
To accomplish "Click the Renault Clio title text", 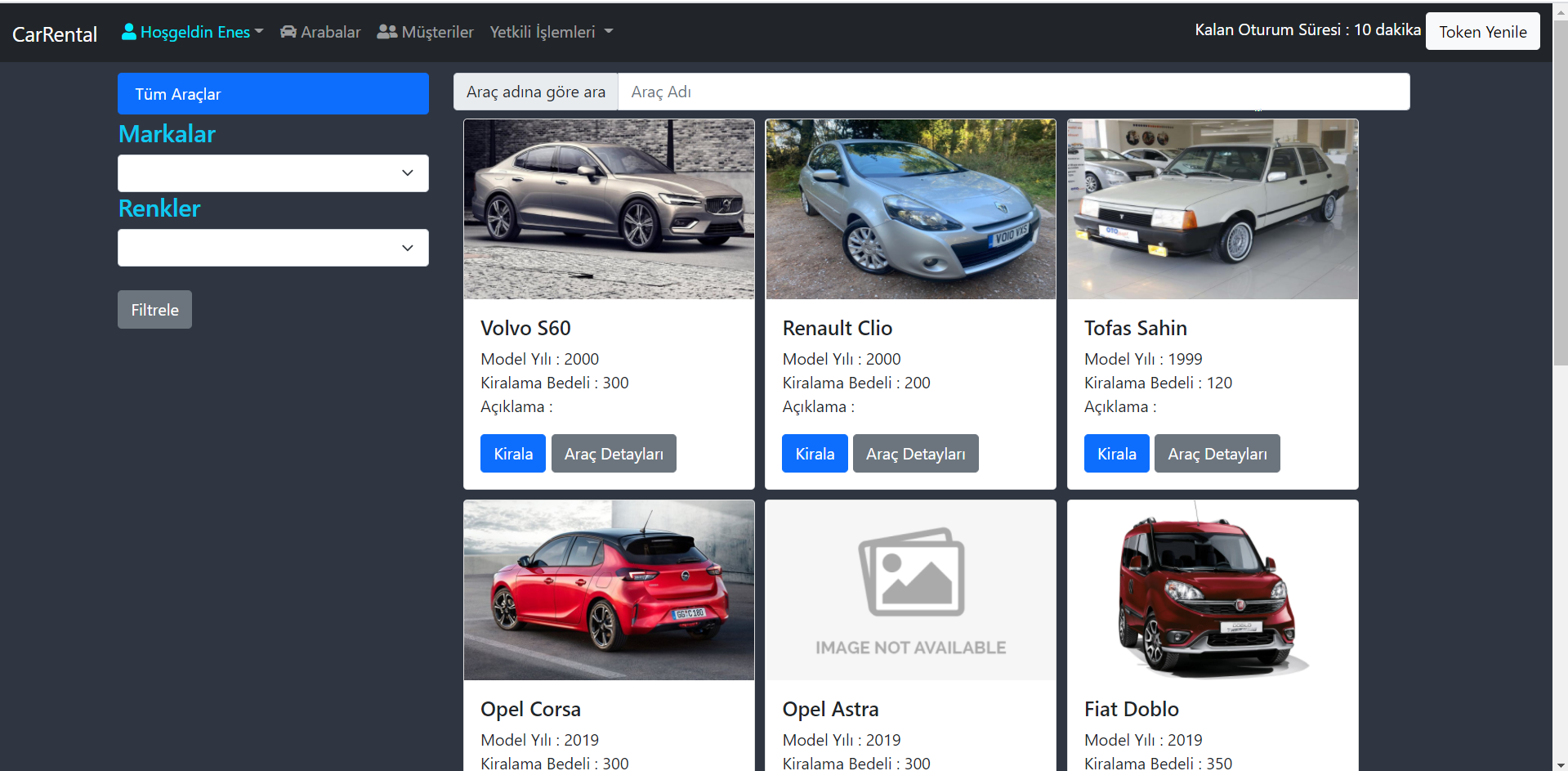I will click(837, 328).
